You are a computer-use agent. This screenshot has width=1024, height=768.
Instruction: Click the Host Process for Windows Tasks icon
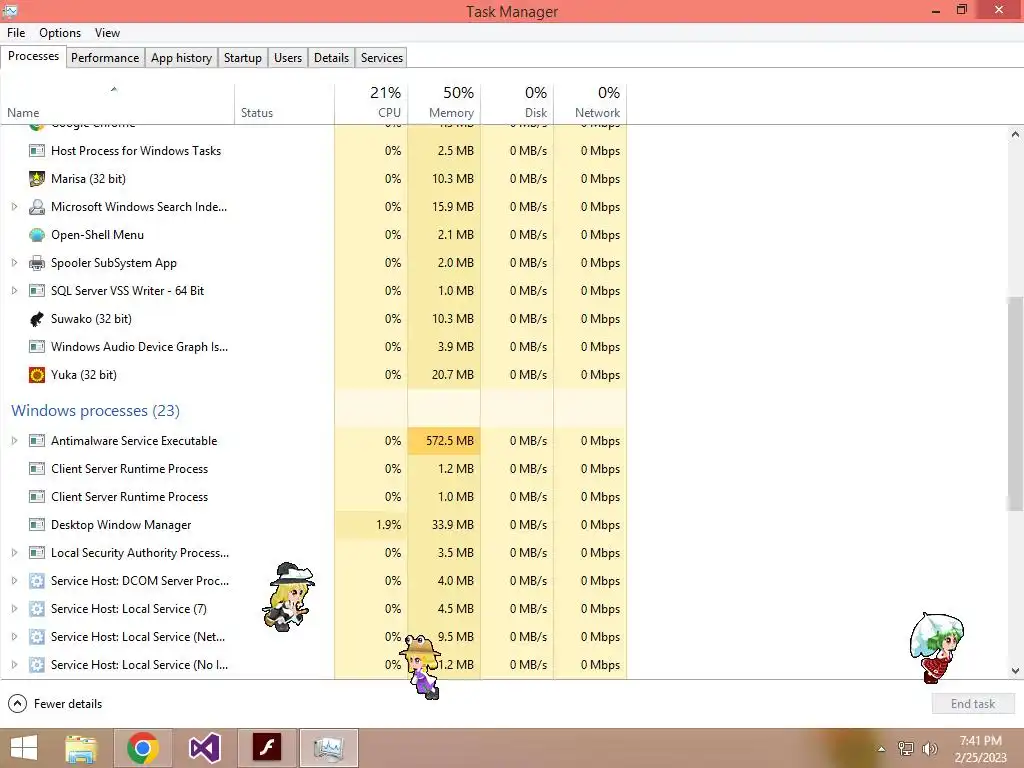click(37, 150)
